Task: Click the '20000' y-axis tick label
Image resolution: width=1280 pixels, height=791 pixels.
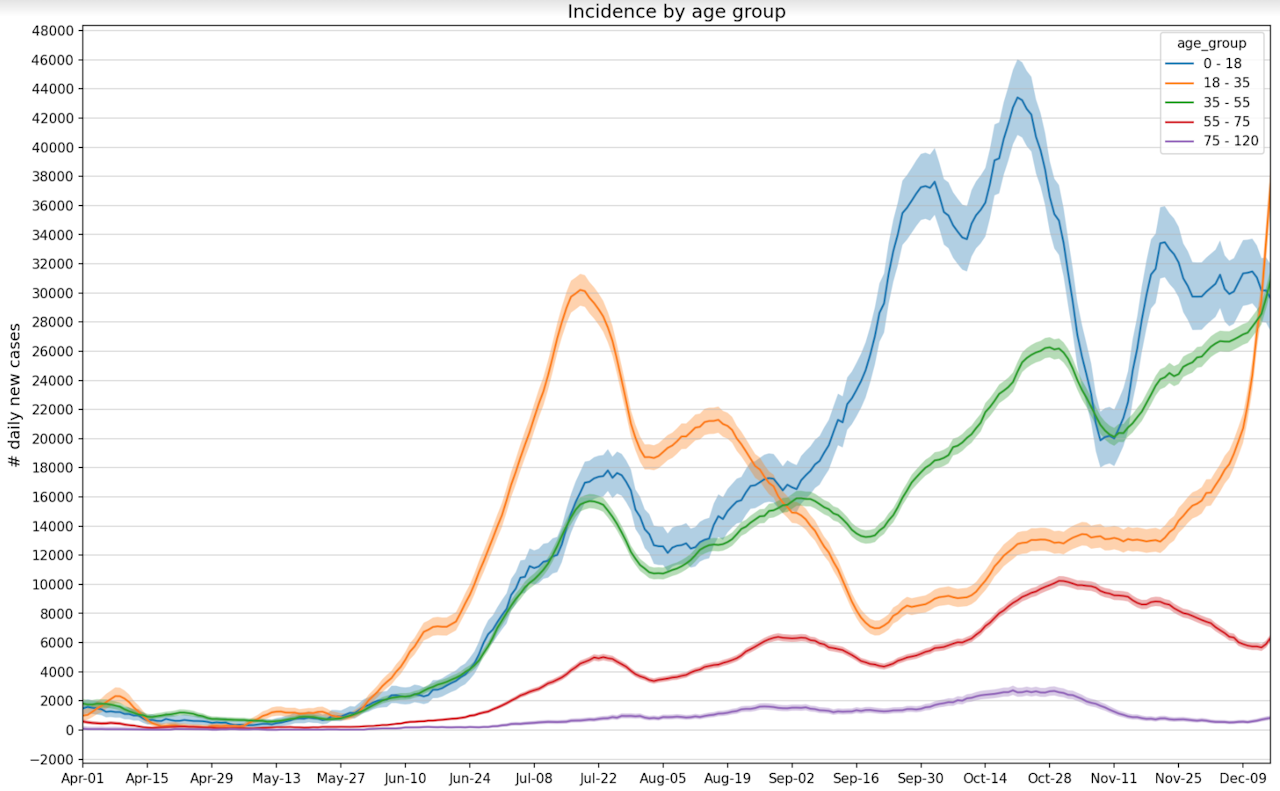Action: coord(53,439)
